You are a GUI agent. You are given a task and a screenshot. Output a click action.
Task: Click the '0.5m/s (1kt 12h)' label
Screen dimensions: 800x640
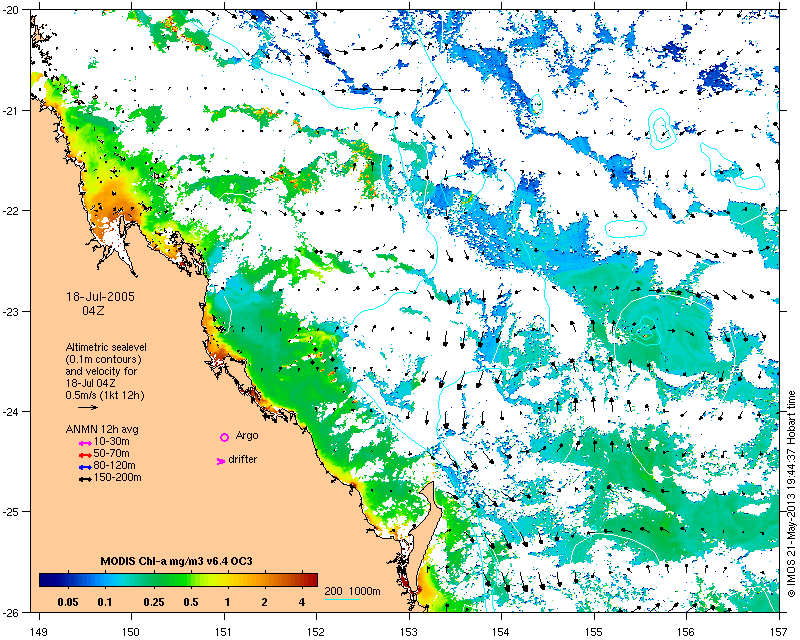pyautogui.click(x=105, y=395)
